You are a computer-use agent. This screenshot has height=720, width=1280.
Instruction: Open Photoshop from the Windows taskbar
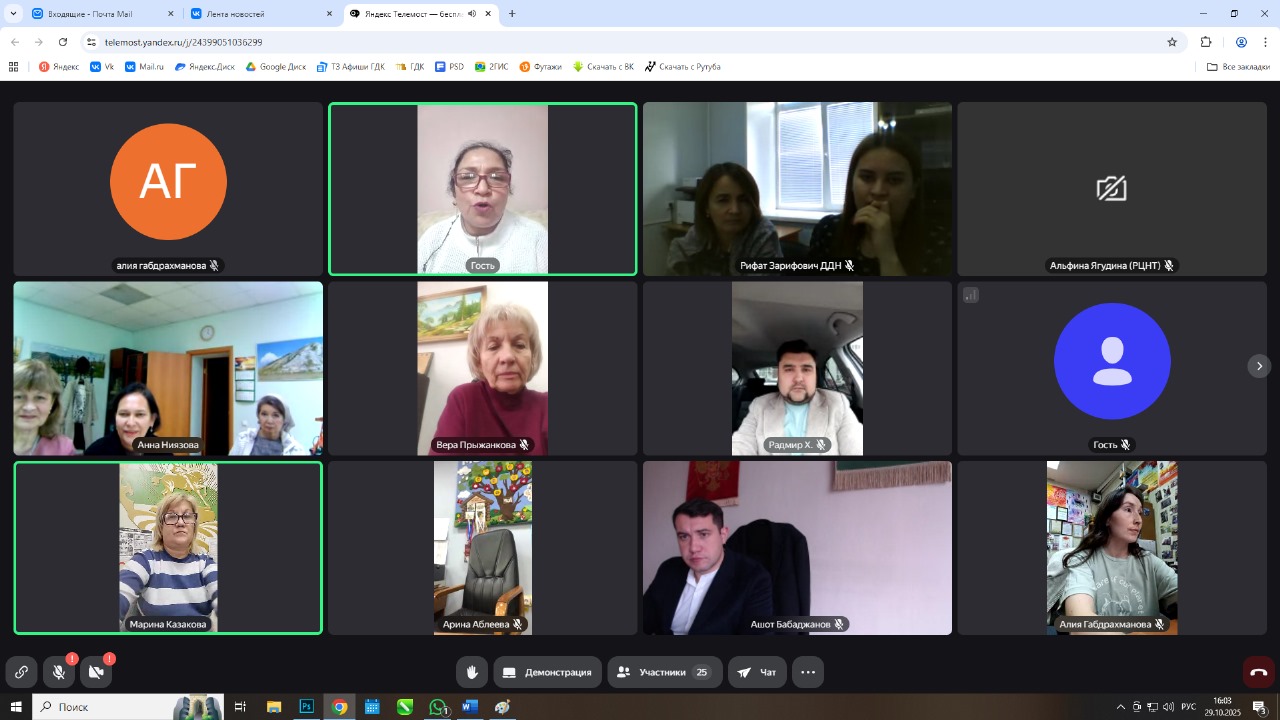coord(307,707)
